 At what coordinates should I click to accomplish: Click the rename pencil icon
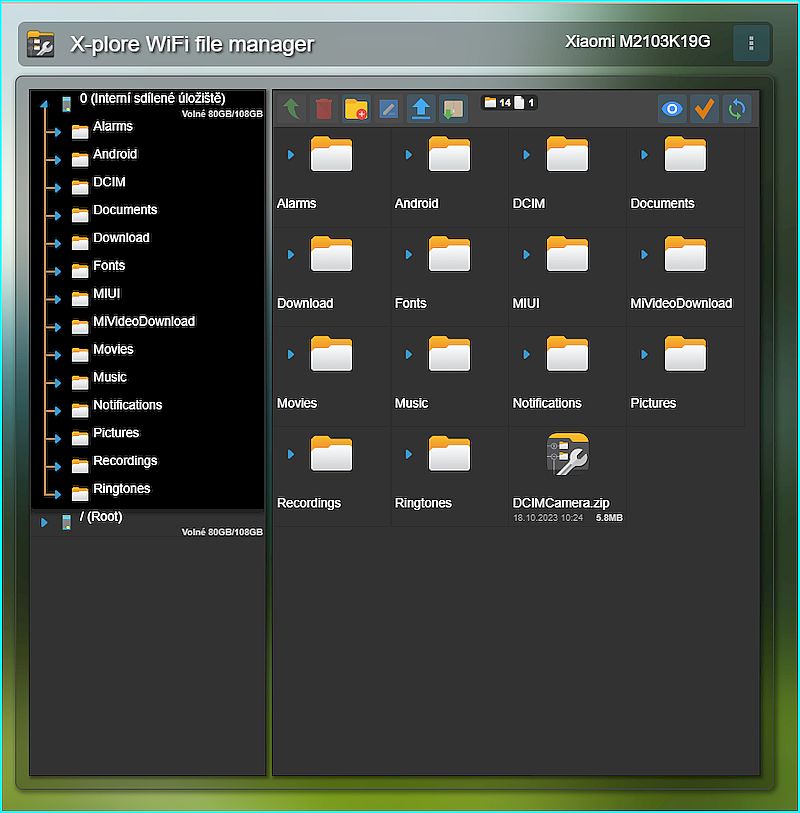coord(388,109)
